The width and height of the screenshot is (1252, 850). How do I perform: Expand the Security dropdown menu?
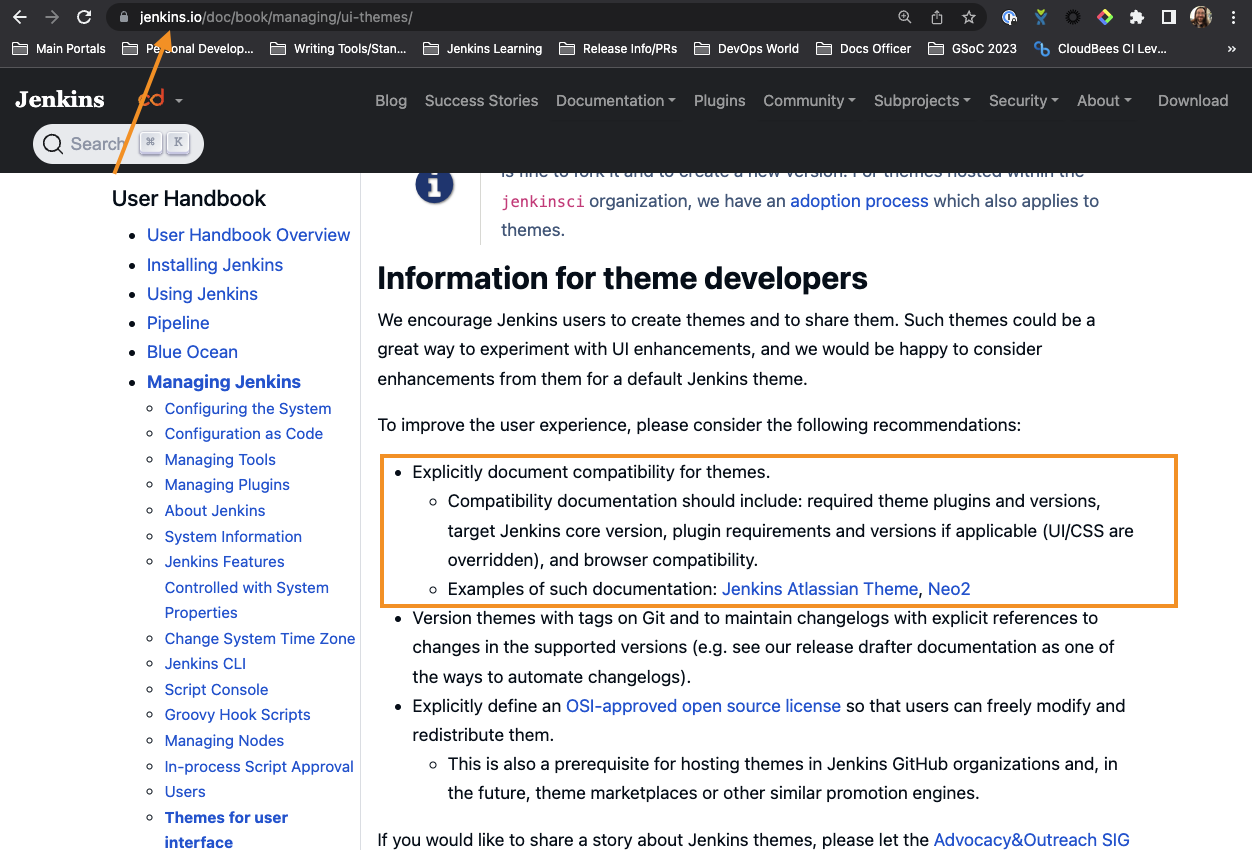click(x=1024, y=100)
